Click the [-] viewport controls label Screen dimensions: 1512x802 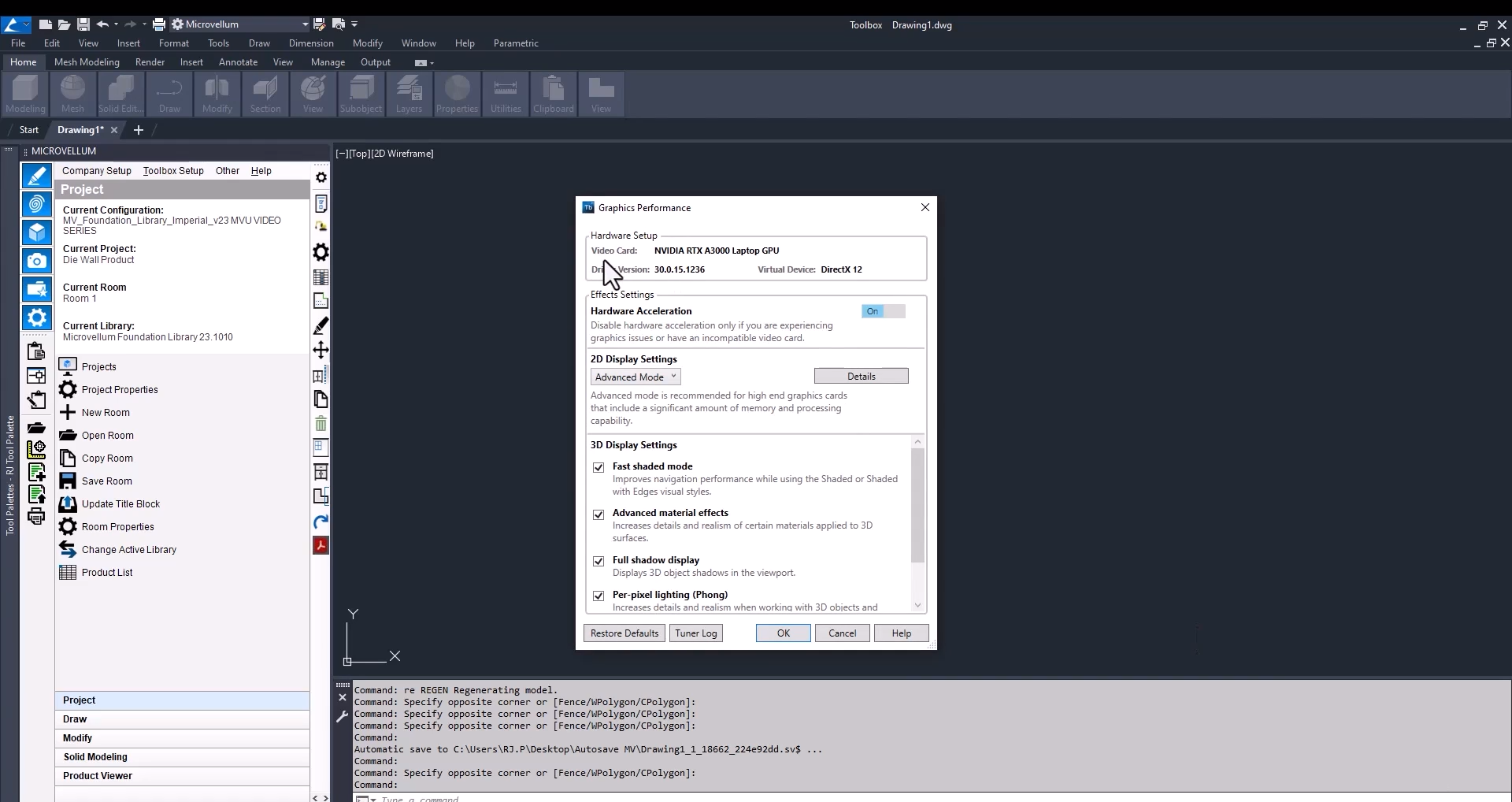342,154
